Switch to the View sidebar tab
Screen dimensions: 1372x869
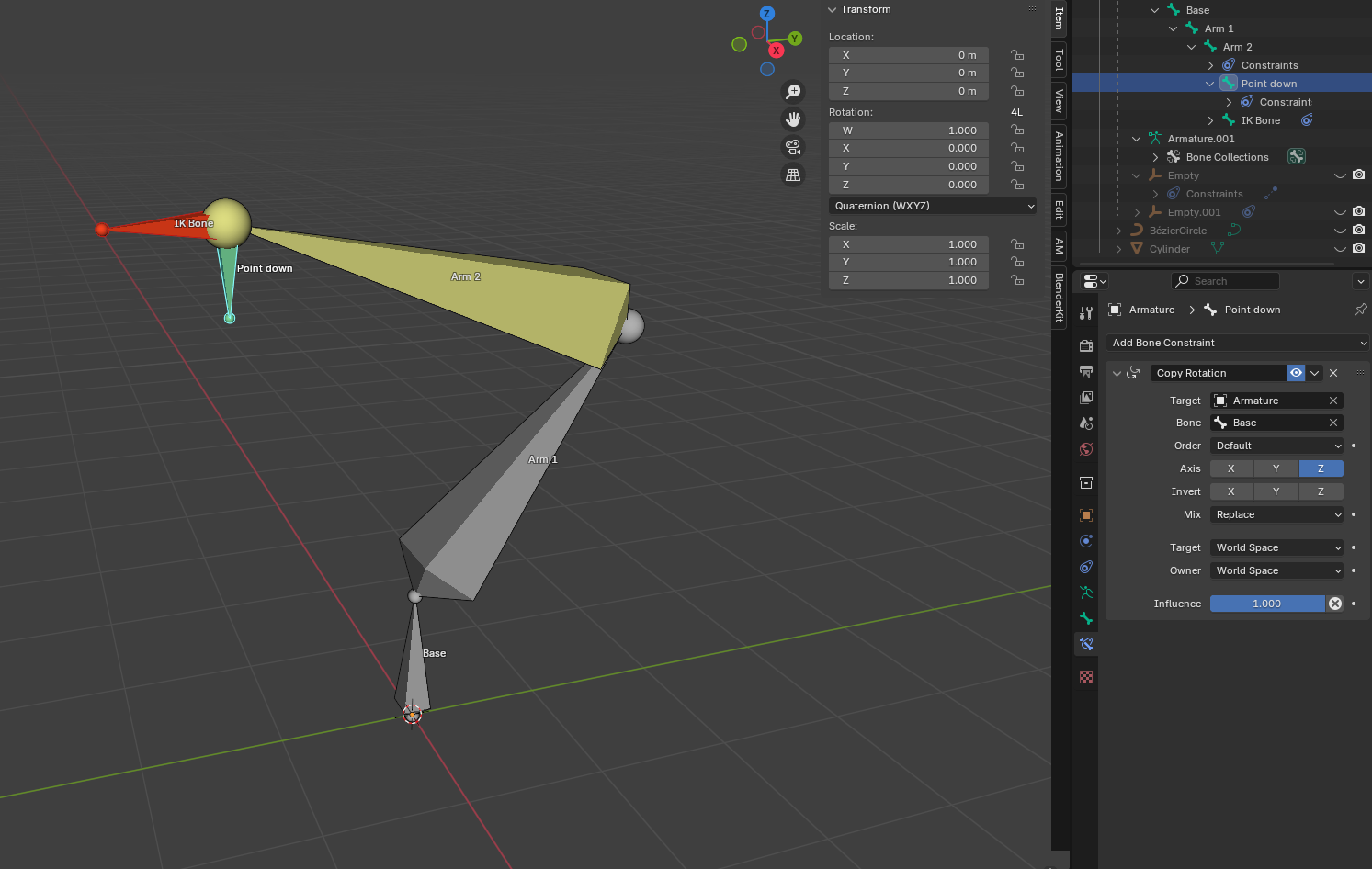click(x=1059, y=101)
